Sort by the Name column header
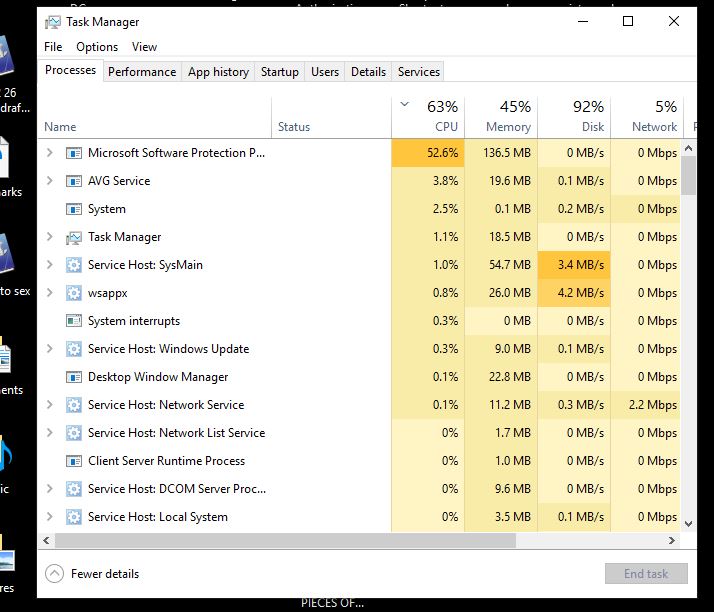Viewport: 714px width, 612px height. pyautogui.click(x=154, y=117)
